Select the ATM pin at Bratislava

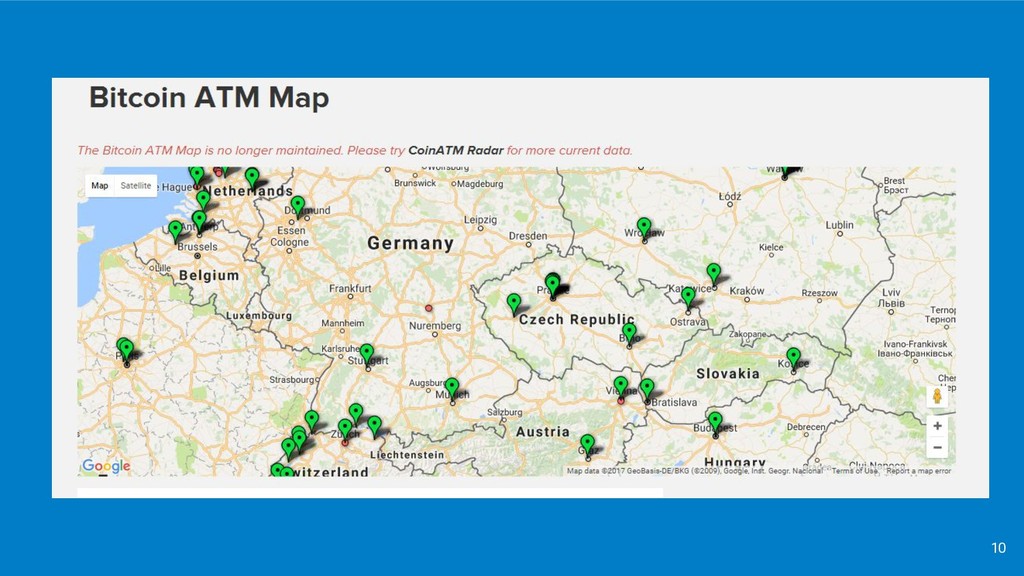[x=647, y=389]
